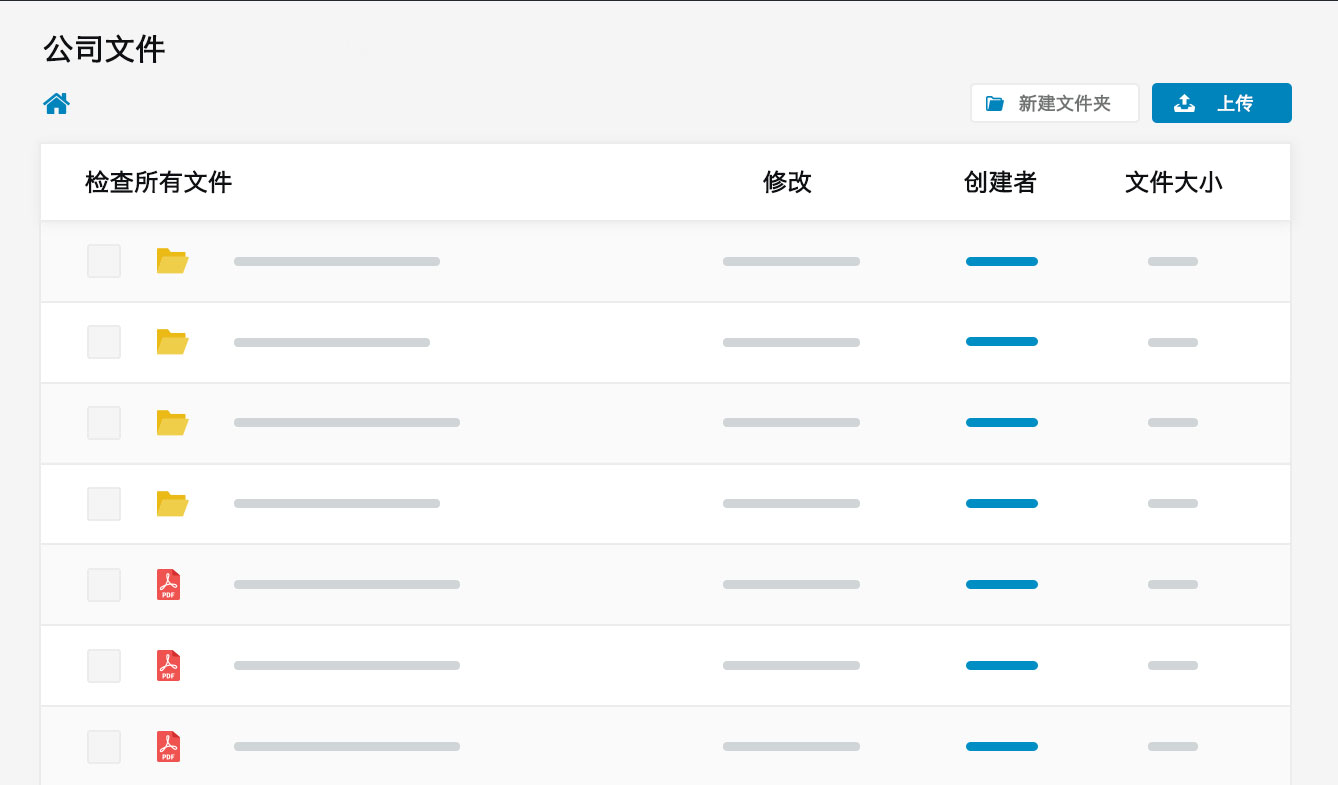This screenshot has height=785, width=1338.
Task: Click the blue creator link in second PDF row
Action: (x=1002, y=666)
